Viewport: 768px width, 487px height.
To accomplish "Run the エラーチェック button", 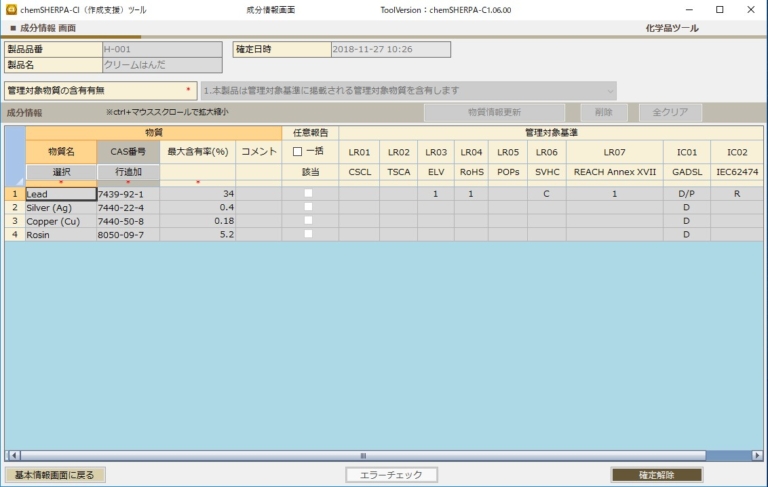I will (x=391, y=475).
